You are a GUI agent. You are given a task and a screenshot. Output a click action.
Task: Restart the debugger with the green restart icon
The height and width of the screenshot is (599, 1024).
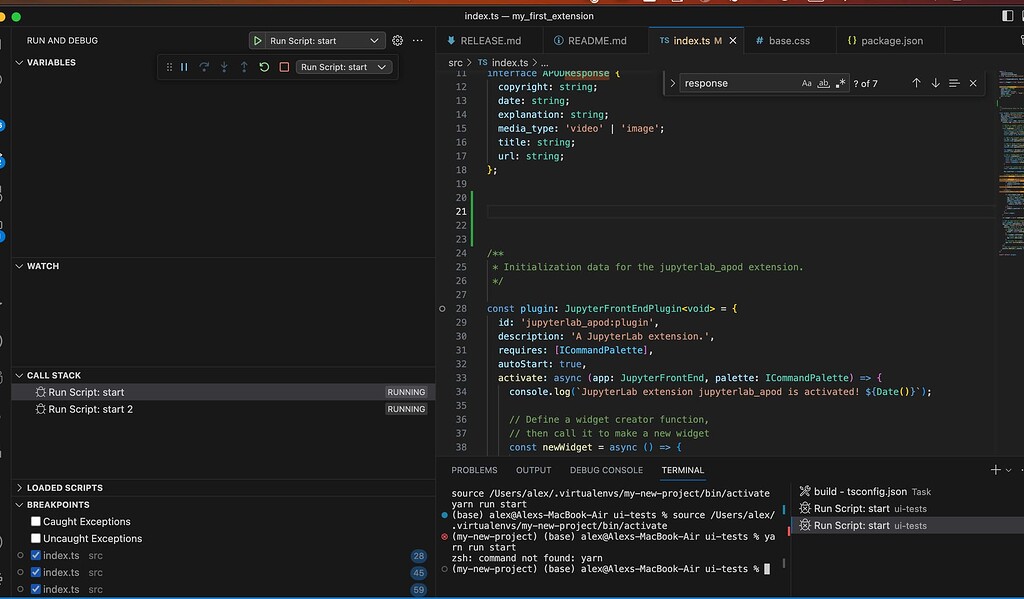pos(264,67)
